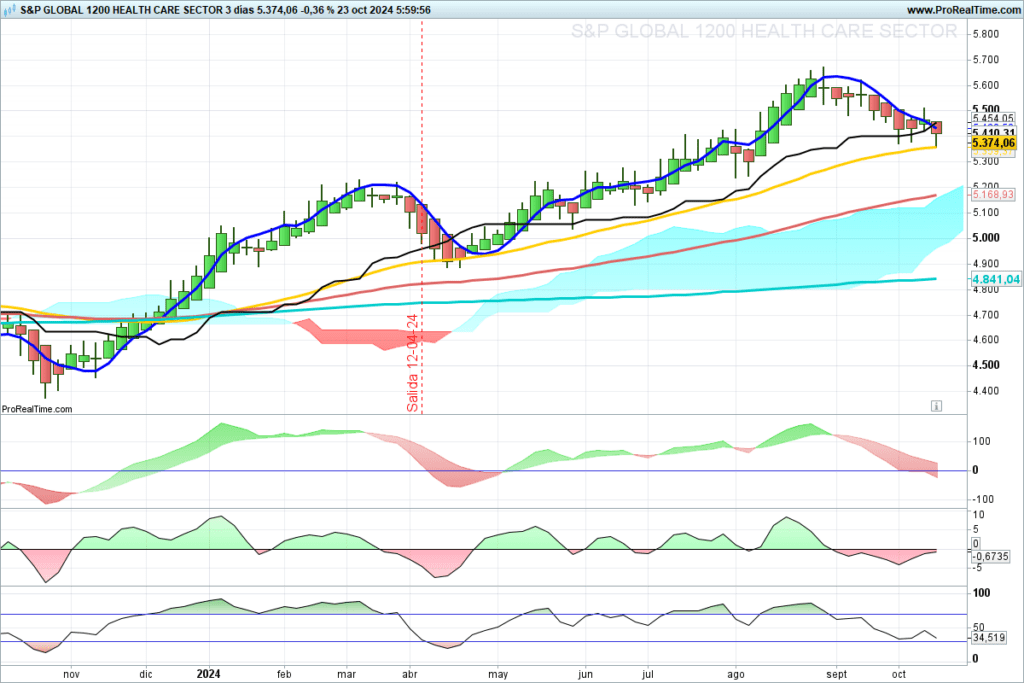The width and height of the screenshot is (1024, 683).
Task: Click the 'nov' month label on time axis
Action: [x=71, y=674]
